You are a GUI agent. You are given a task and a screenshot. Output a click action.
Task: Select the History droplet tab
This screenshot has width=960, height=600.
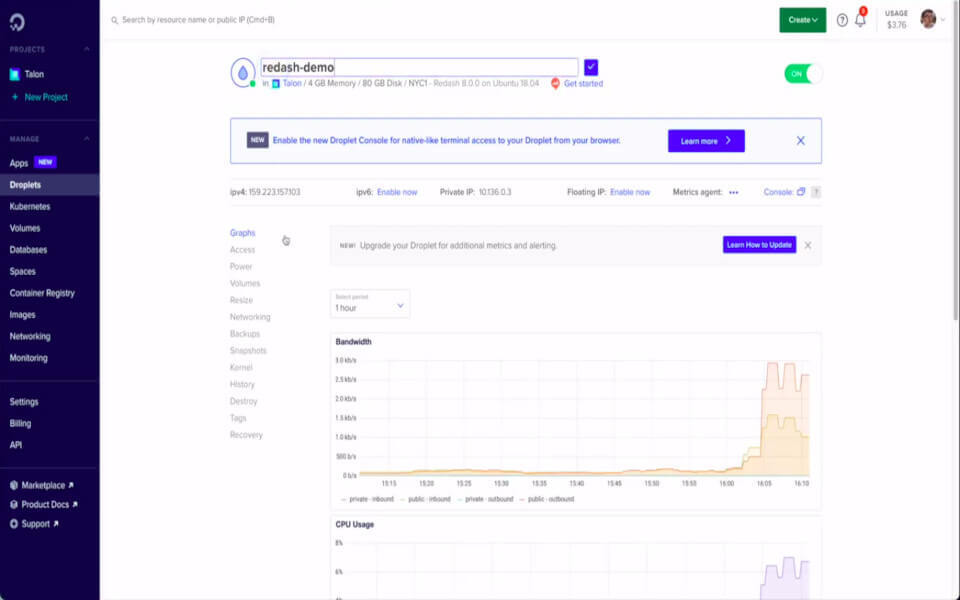(242, 384)
